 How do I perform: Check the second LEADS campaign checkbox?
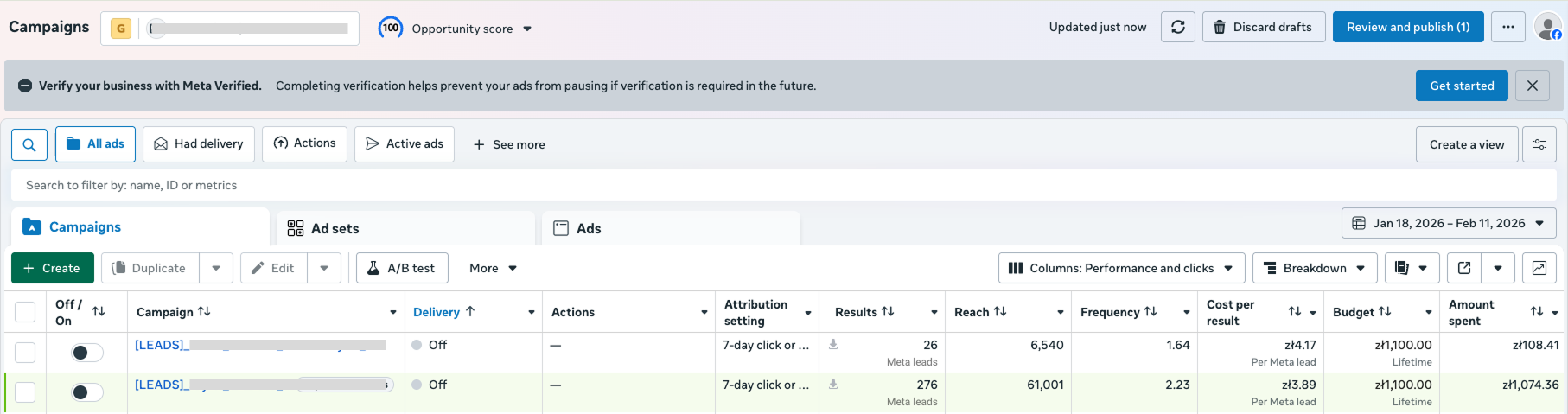click(25, 392)
